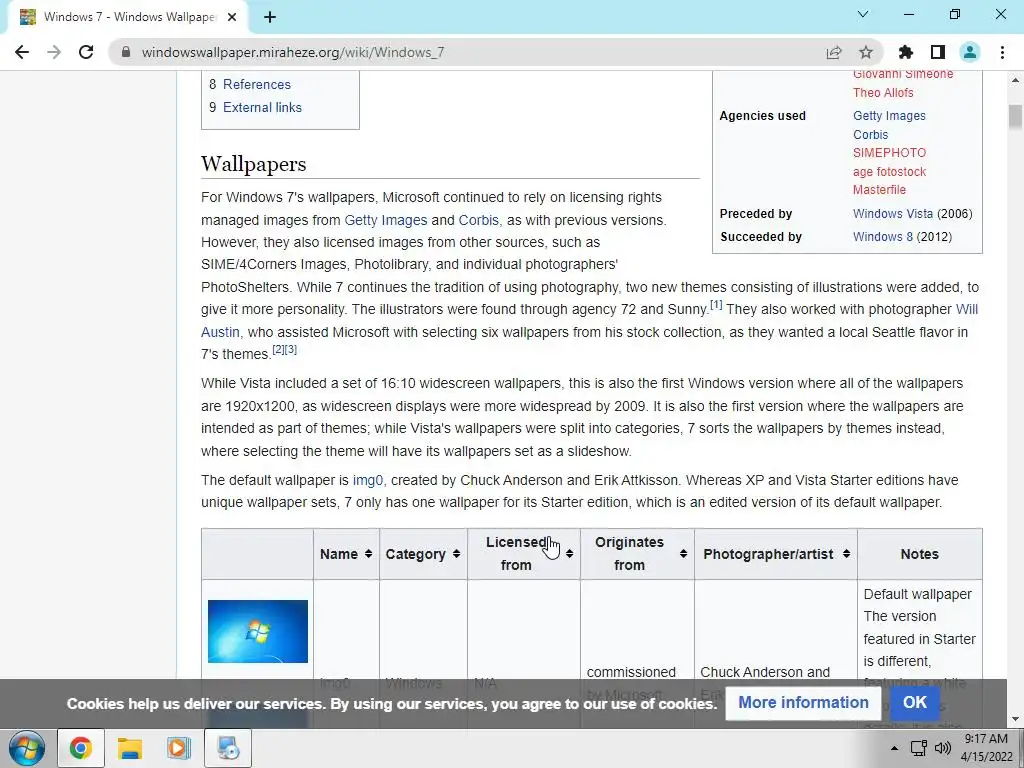Open citation reference [3]
The width and height of the screenshot is (1024, 768).
coord(291,349)
